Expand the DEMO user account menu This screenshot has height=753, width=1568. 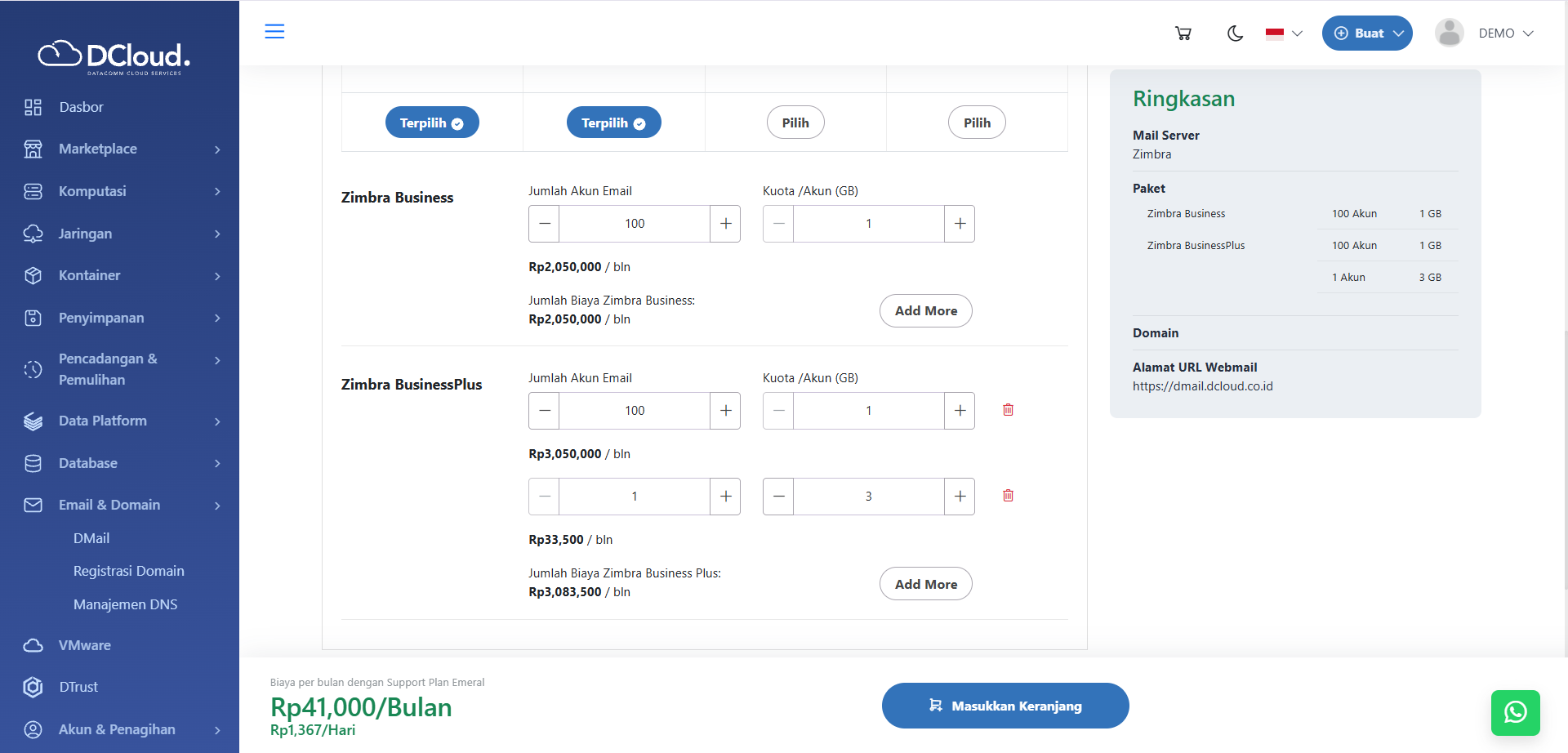(x=1486, y=33)
